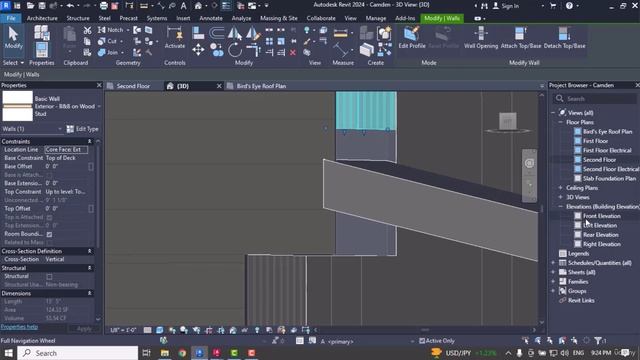Click the taskbar Search box
640x360 pixels.
point(78,353)
